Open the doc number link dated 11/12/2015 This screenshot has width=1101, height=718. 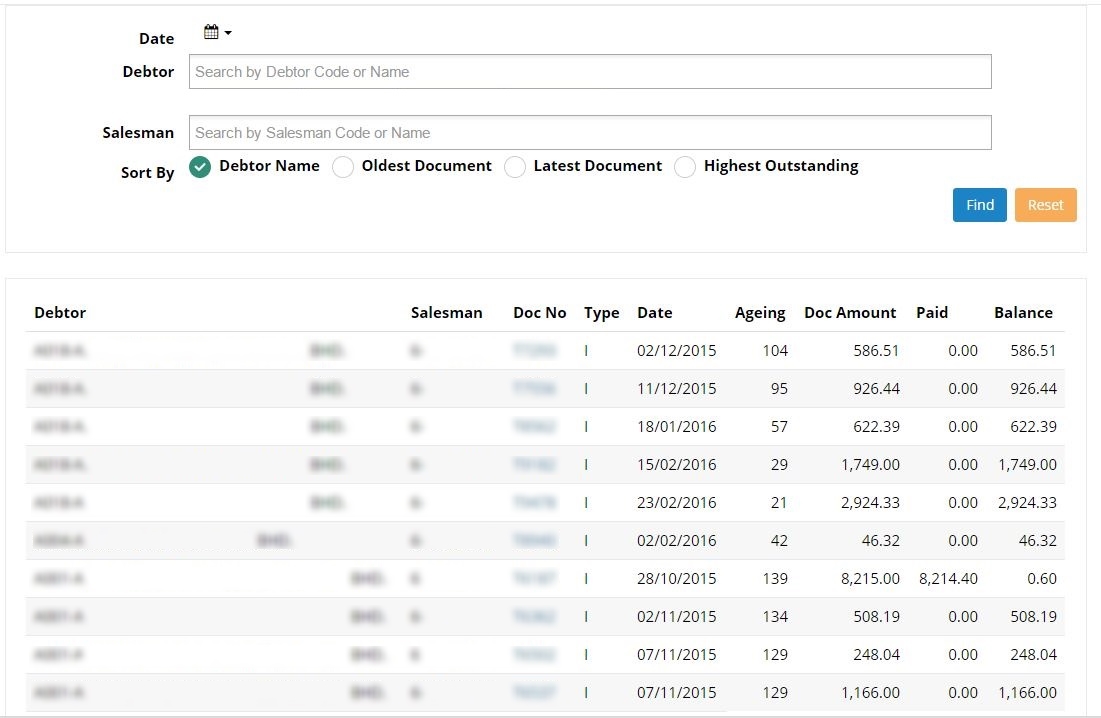pyautogui.click(x=534, y=388)
